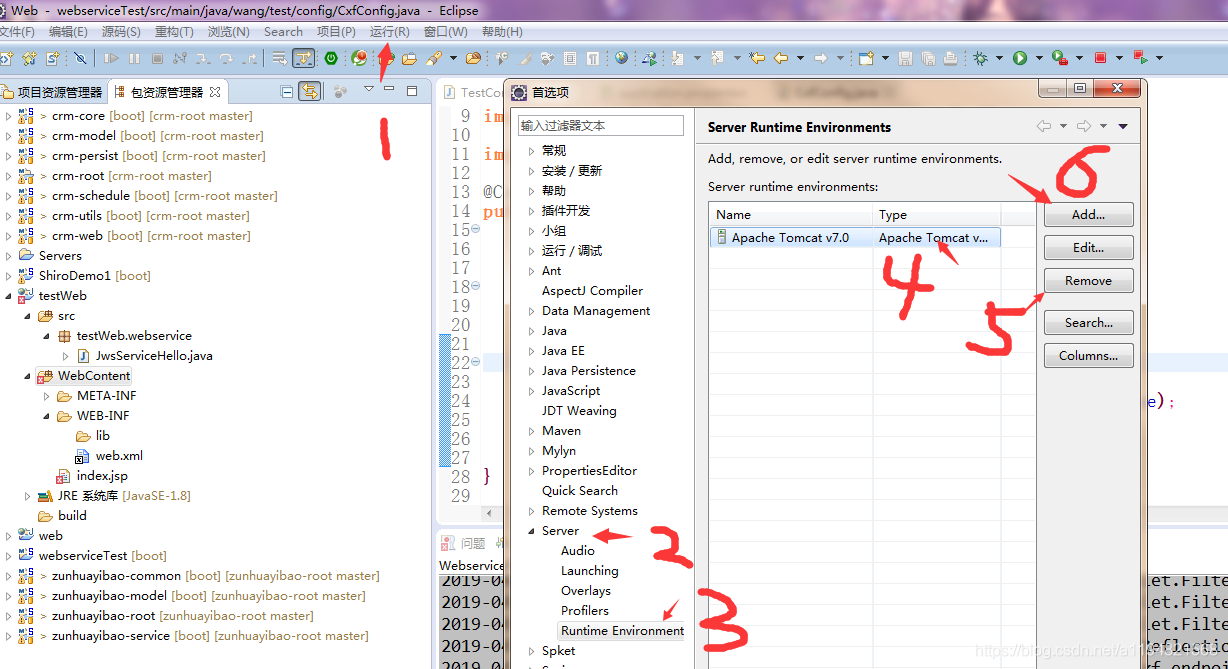This screenshot has height=669, width=1228.
Task: Open the Run button dropdown arrow
Action: click(1037, 58)
